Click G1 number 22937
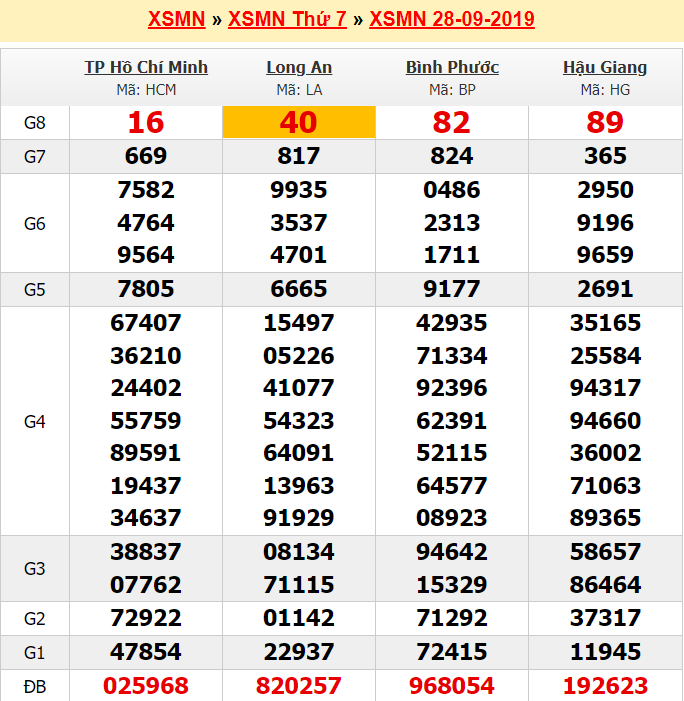 coord(299,652)
